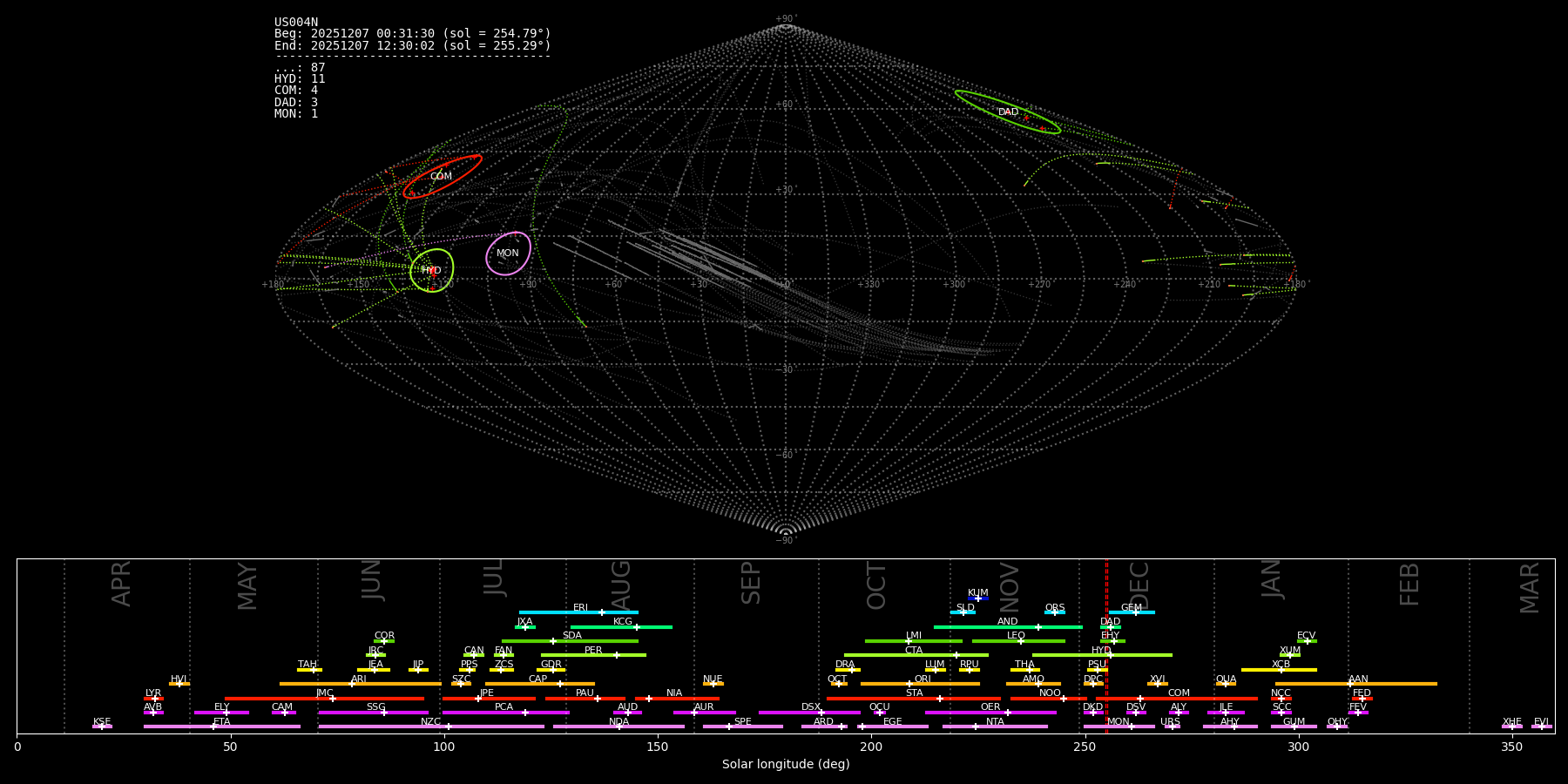Click the DAD bar in the timeline
The image size is (1568, 784).
(1111, 626)
